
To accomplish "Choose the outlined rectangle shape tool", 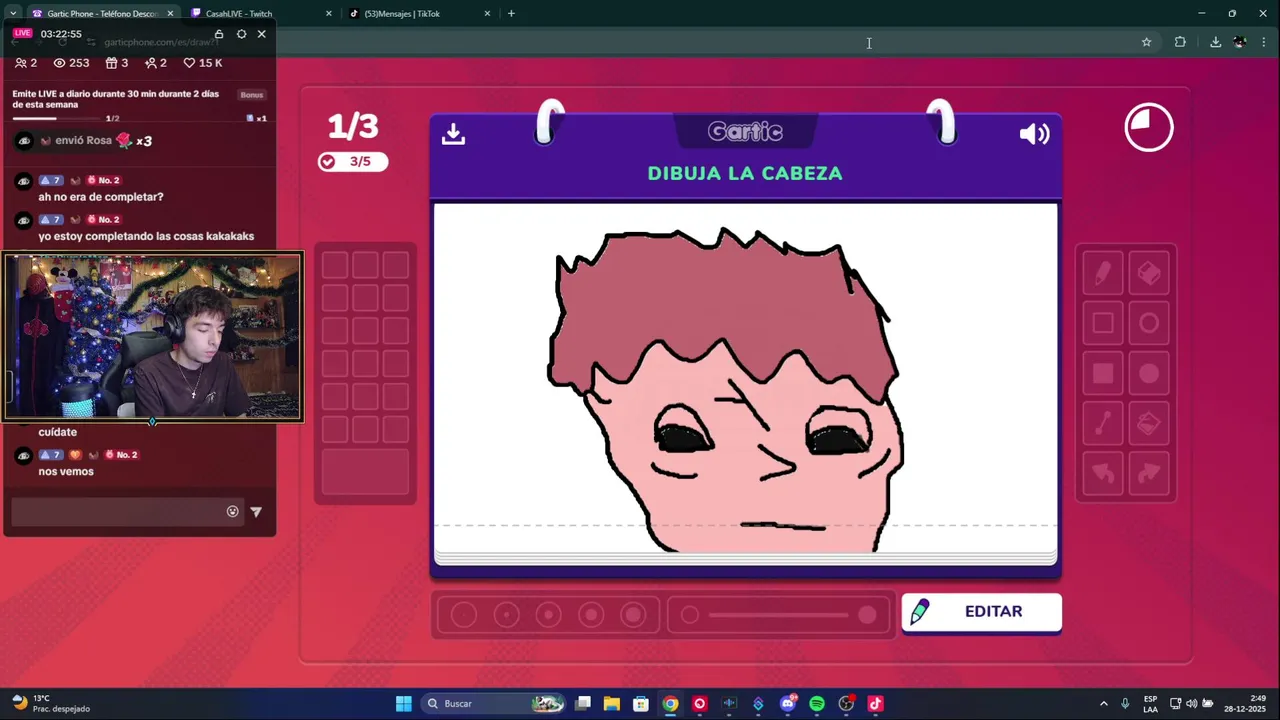I will pos(1103,323).
